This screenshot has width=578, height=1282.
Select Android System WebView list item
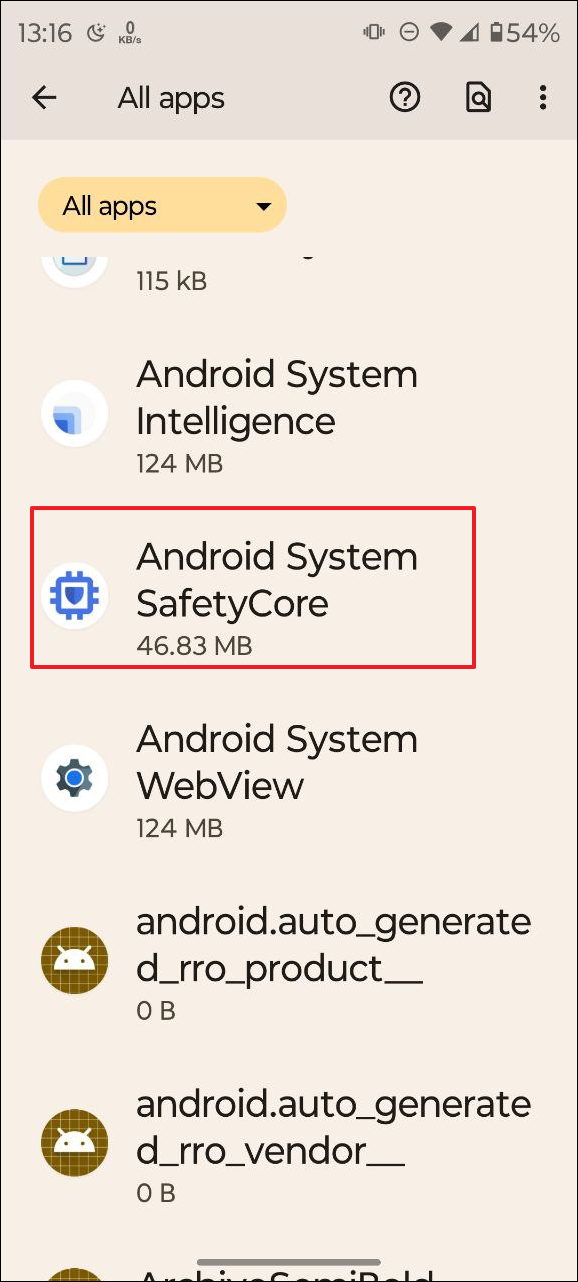(289, 779)
